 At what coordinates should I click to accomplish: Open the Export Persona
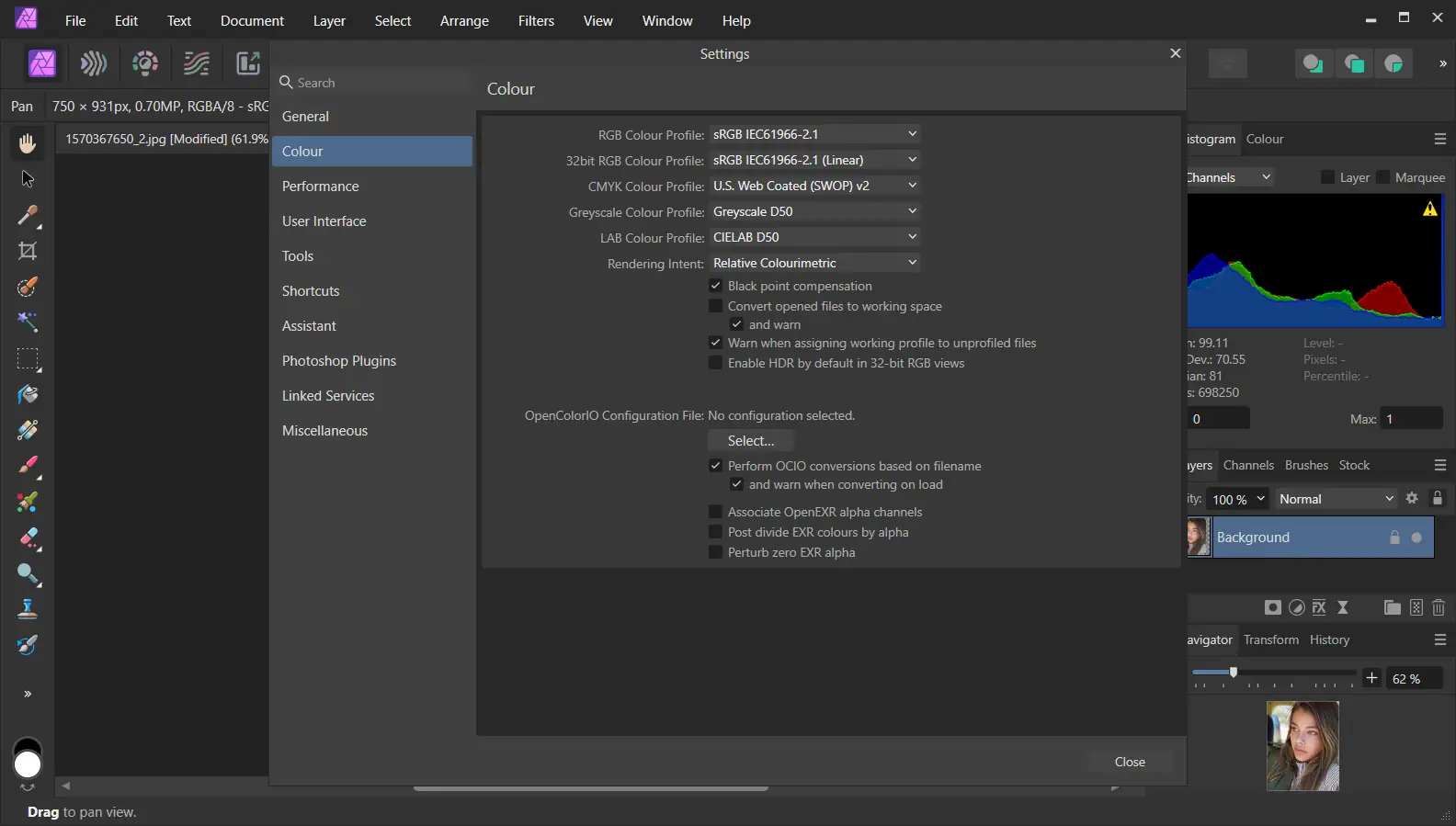tap(248, 63)
